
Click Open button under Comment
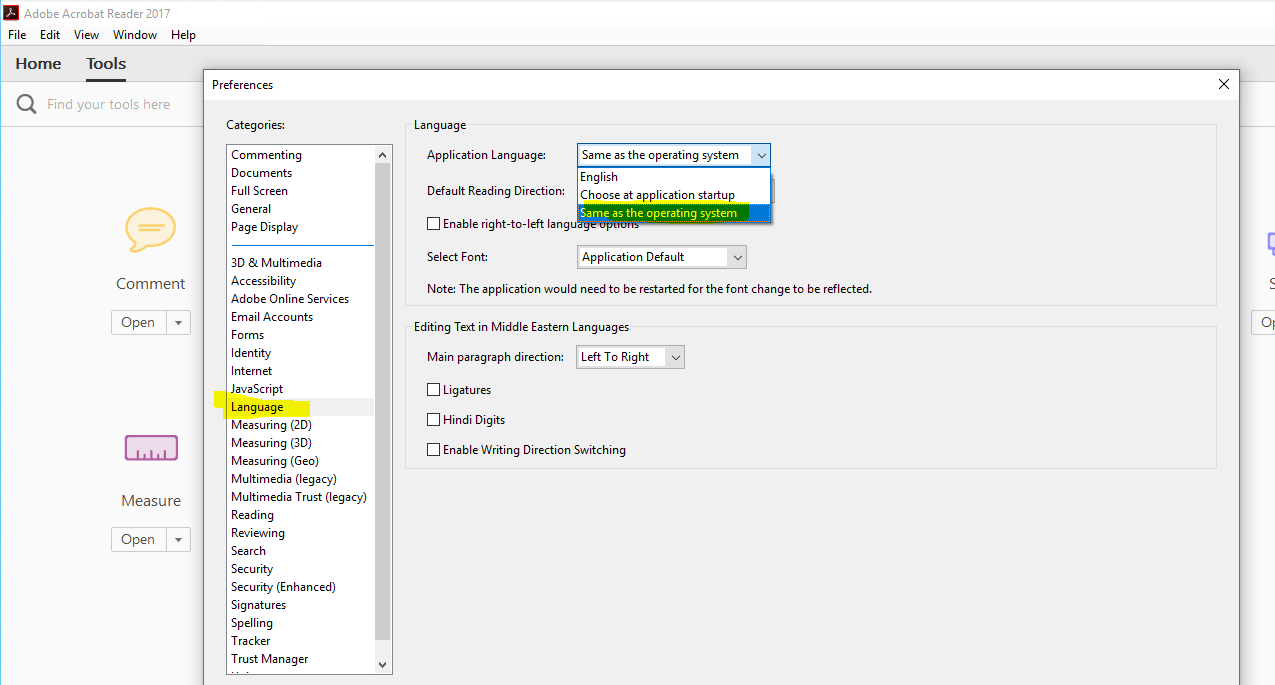tap(138, 322)
